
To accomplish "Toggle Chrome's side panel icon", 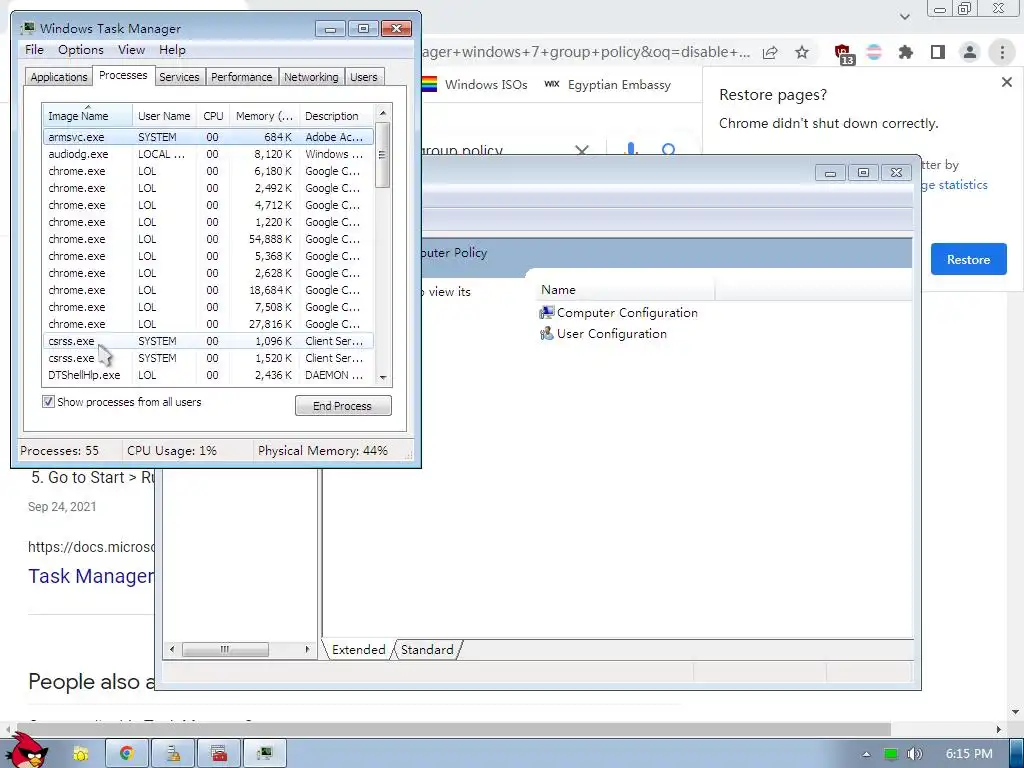I will coord(938,52).
